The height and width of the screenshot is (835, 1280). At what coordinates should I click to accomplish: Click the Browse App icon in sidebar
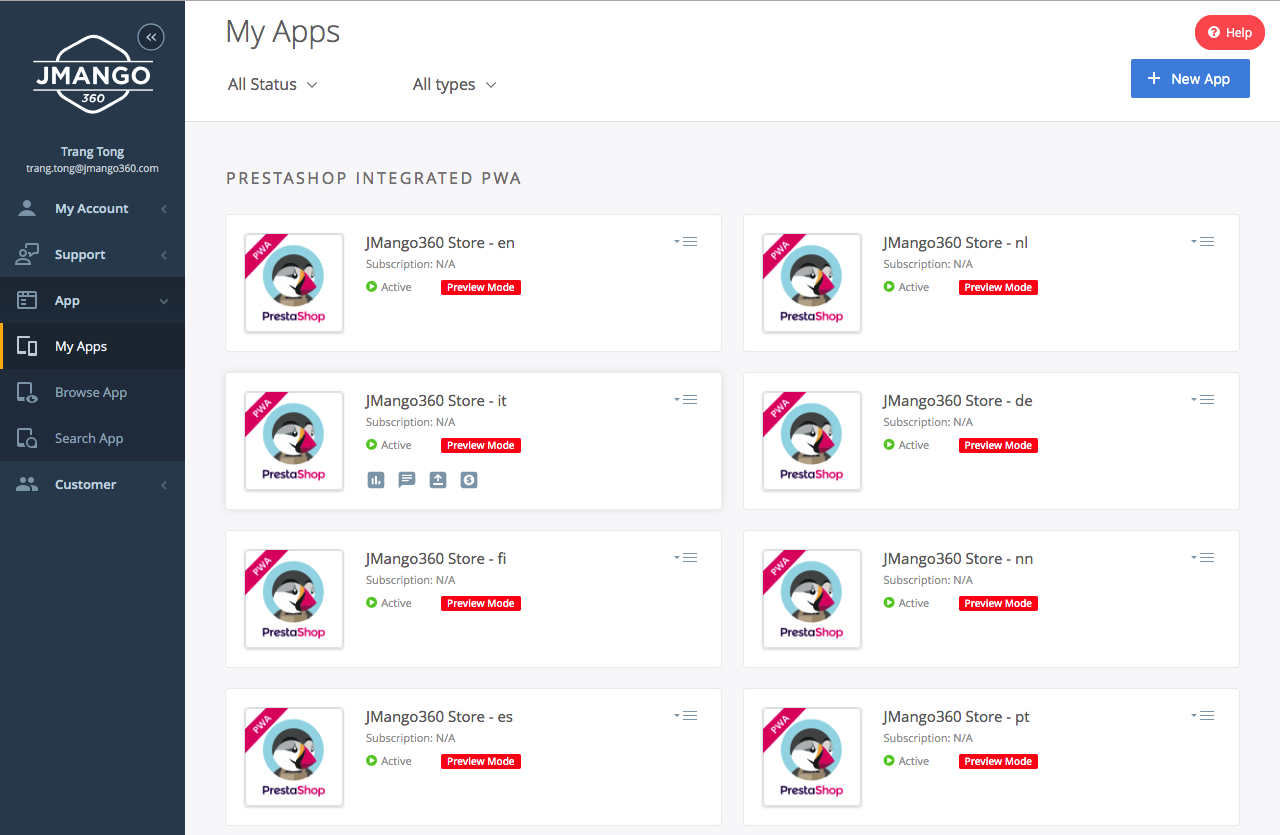(27, 392)
